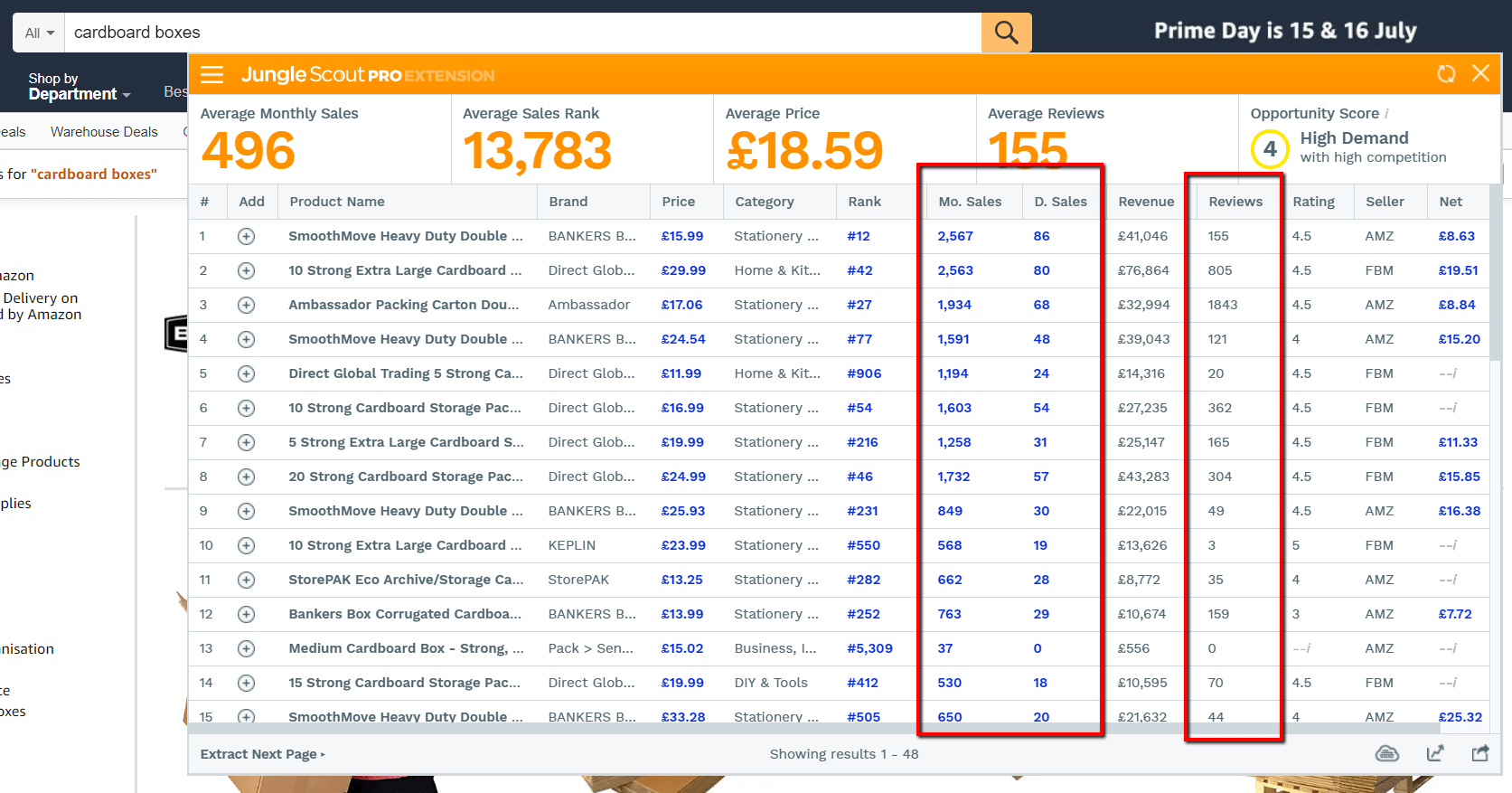Add KEPLIN 10 Strong Extra Large product
This screenshot has height=793, width=1512.
tap(246, 545)
